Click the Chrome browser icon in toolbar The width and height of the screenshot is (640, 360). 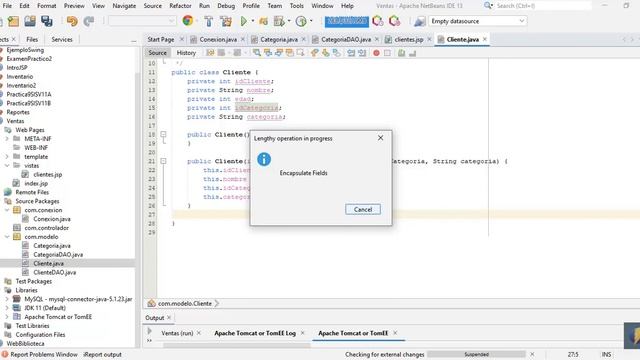[188, 21]
